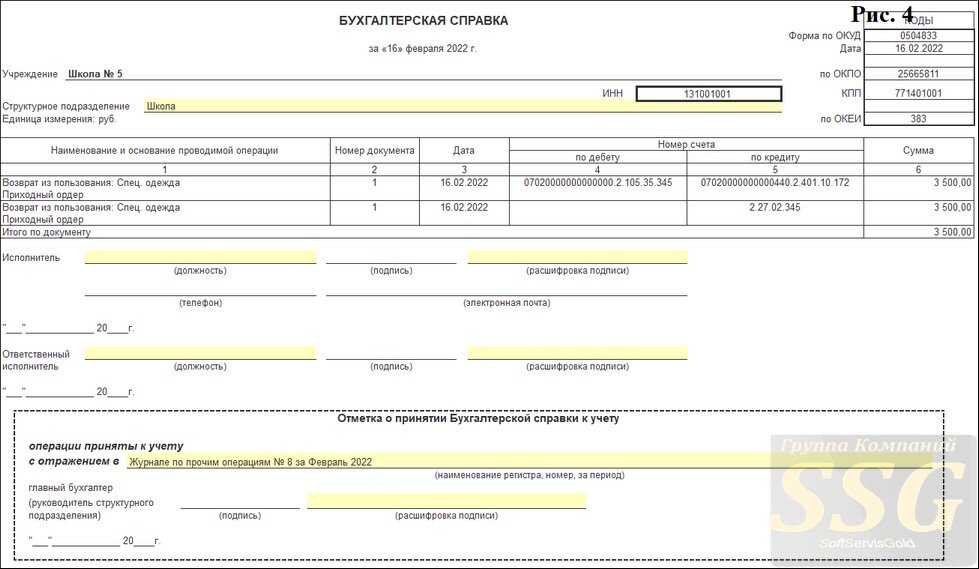Select the date line "за «16» февраля 2022 г."
Screen dimensions: 979x569
coord(423,49)
